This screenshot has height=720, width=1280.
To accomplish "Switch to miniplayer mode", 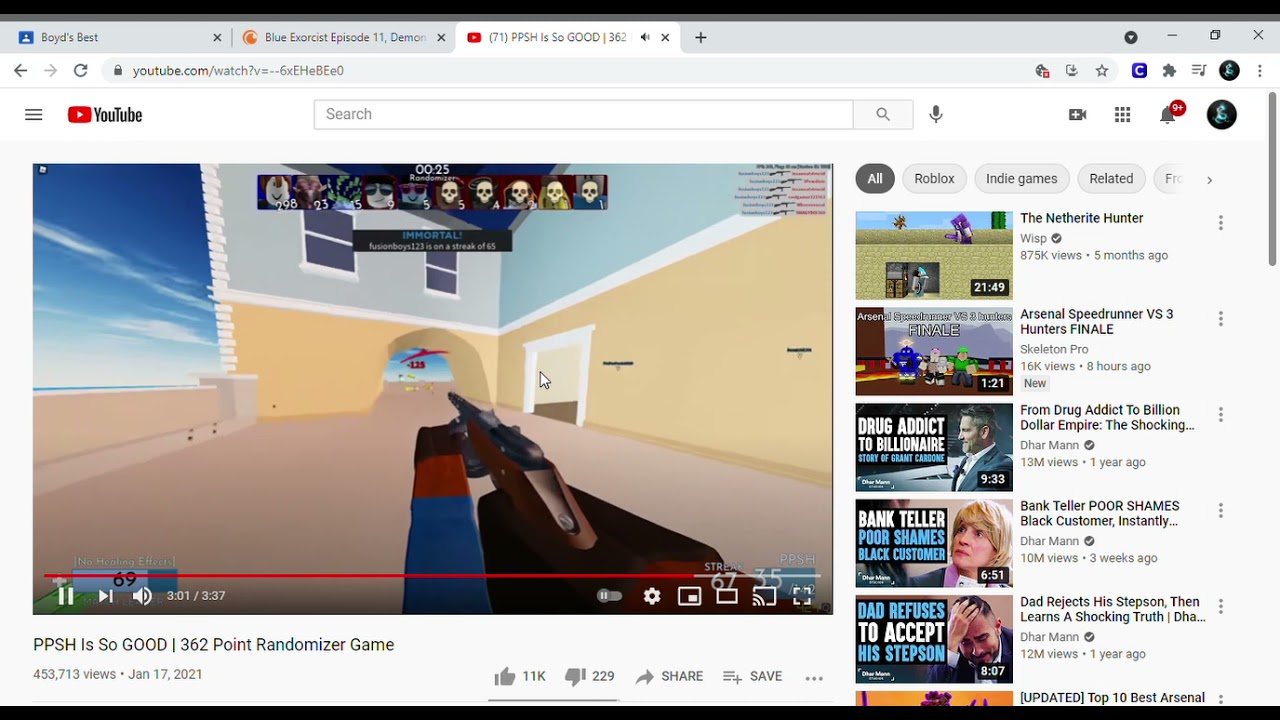I will (689, 596).
